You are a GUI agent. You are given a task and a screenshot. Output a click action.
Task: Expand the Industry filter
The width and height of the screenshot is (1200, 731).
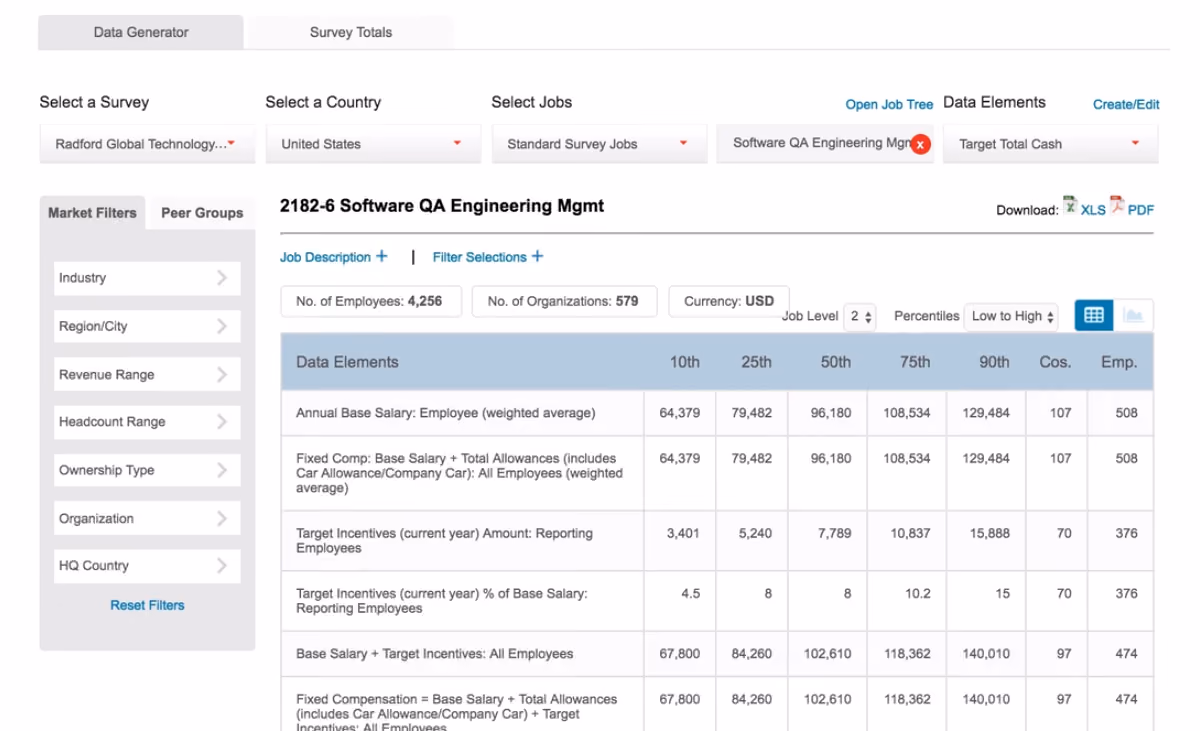(147, 278)
